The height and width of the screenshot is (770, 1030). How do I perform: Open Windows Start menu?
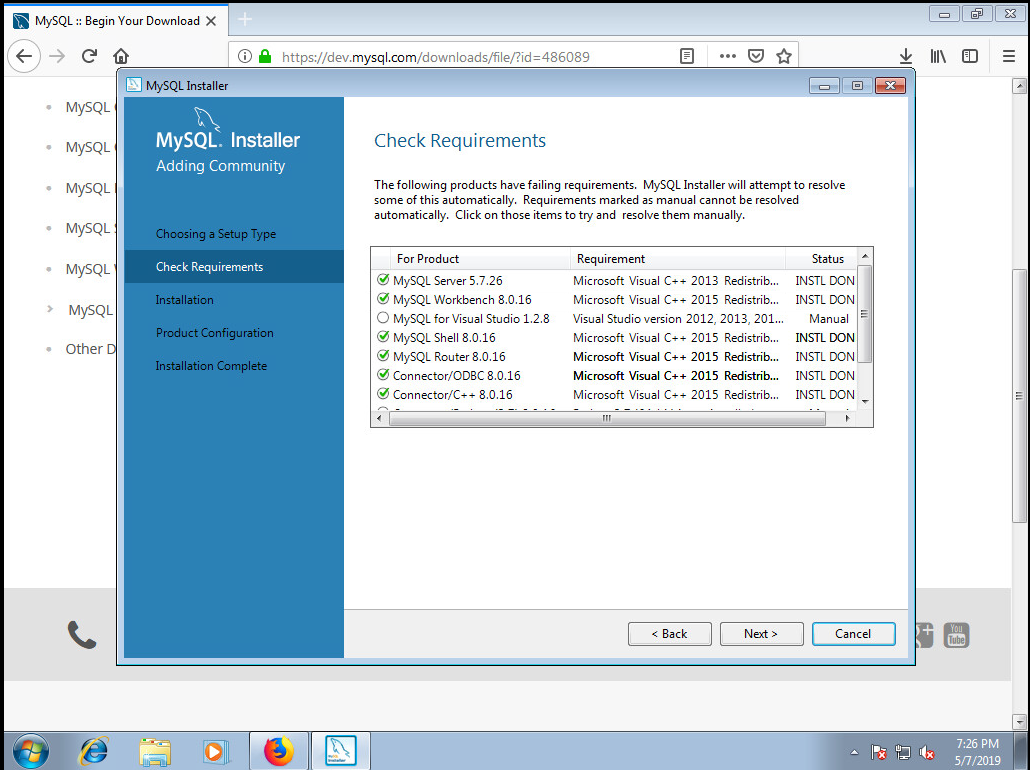coord(30,751)
